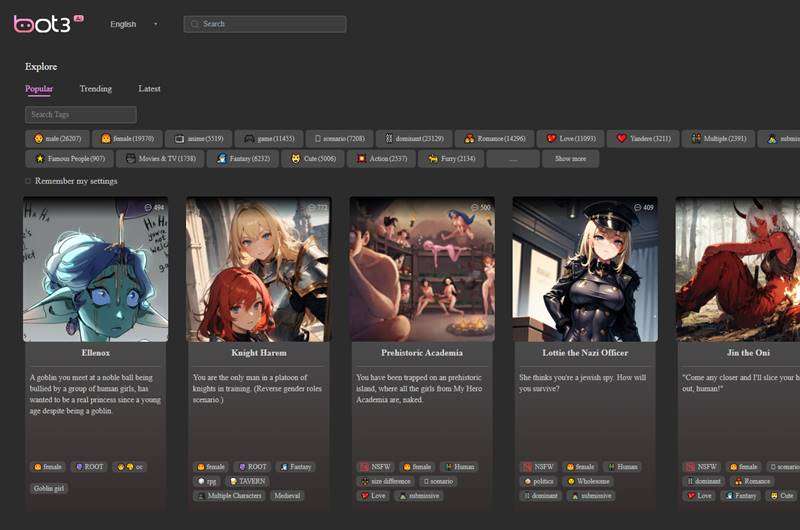
Task: Open the English language dropdown
Action: [134, 24]
